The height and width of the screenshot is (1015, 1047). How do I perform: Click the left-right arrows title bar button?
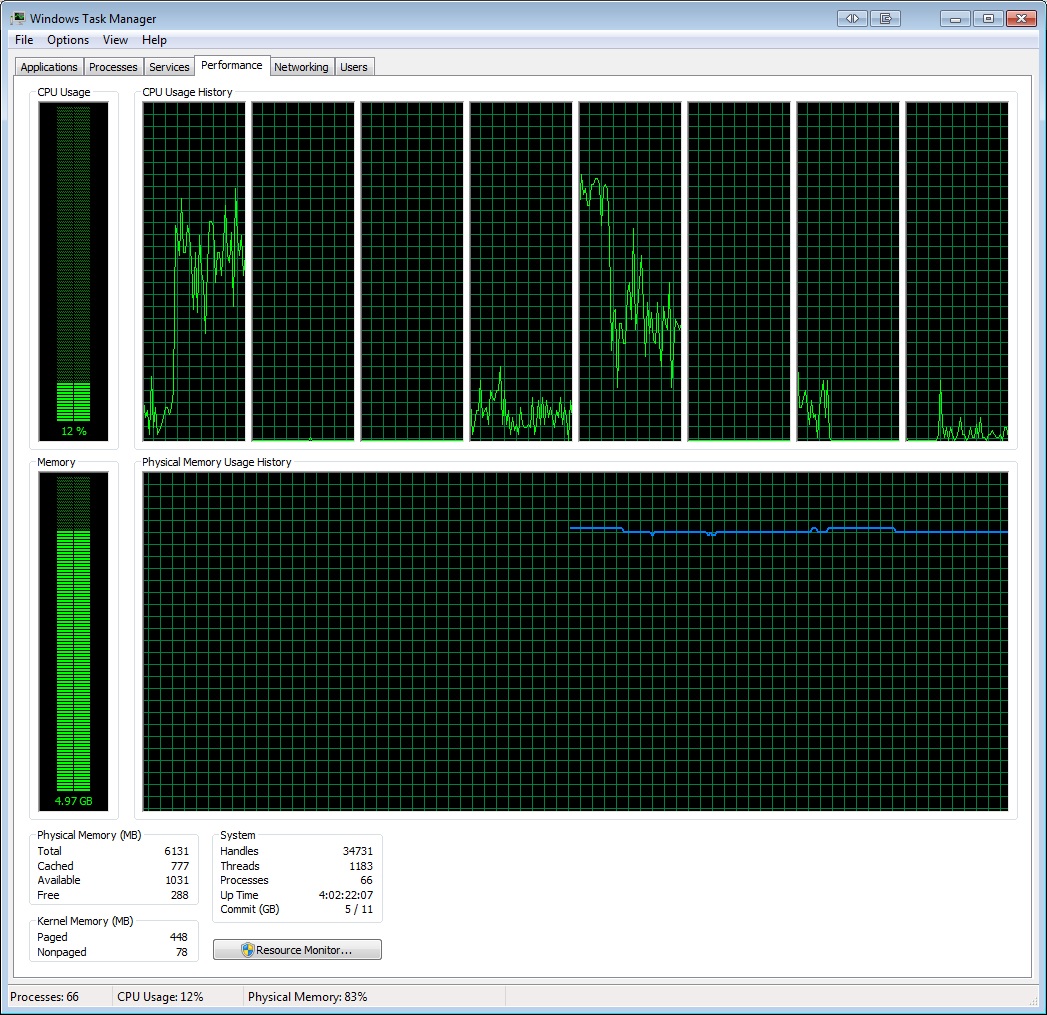(x=852, y=19)
